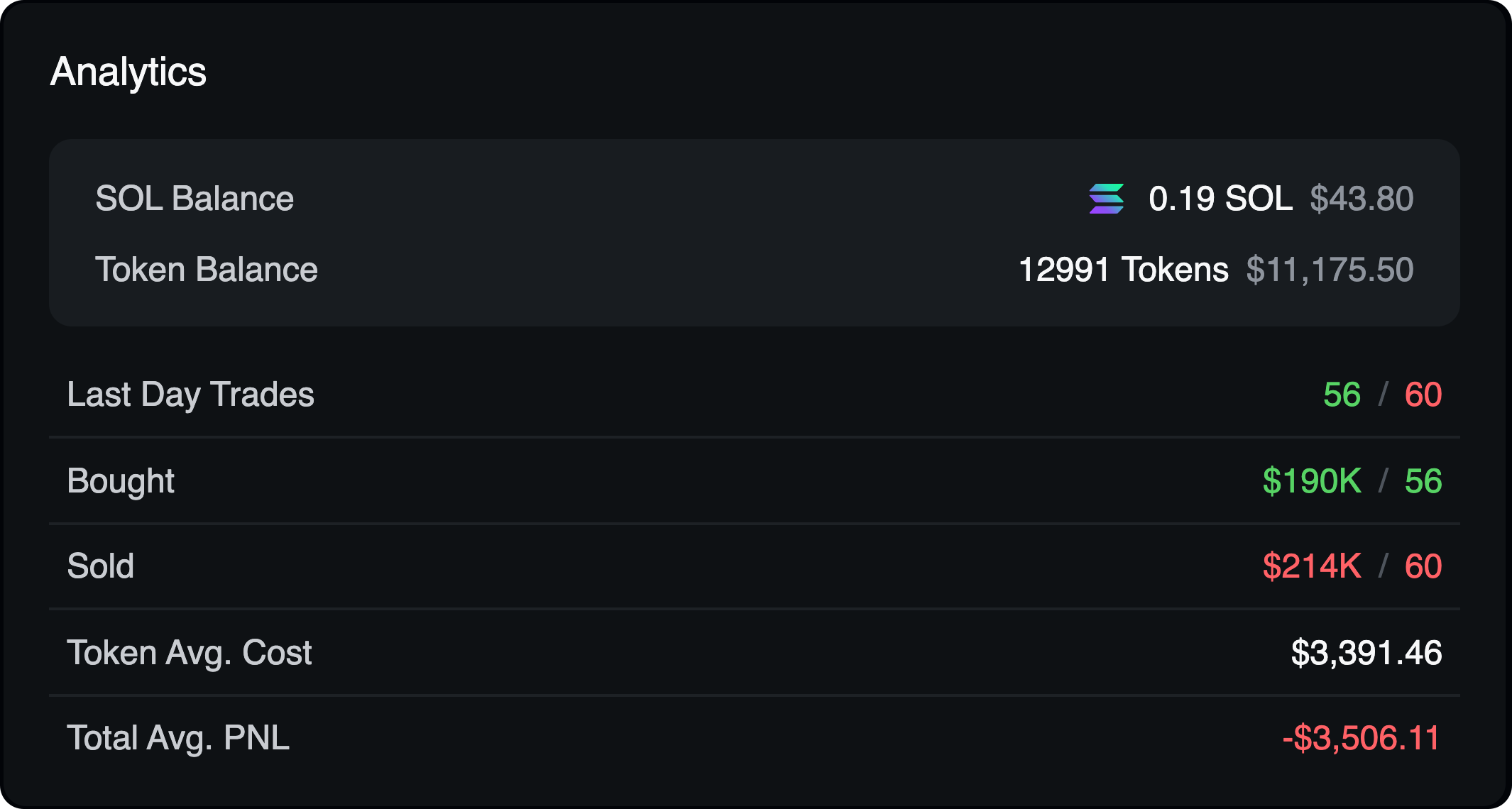Click the 0.19 SOL value
This screenshot has height=809, width=1512.
(x=1220, y=199)
